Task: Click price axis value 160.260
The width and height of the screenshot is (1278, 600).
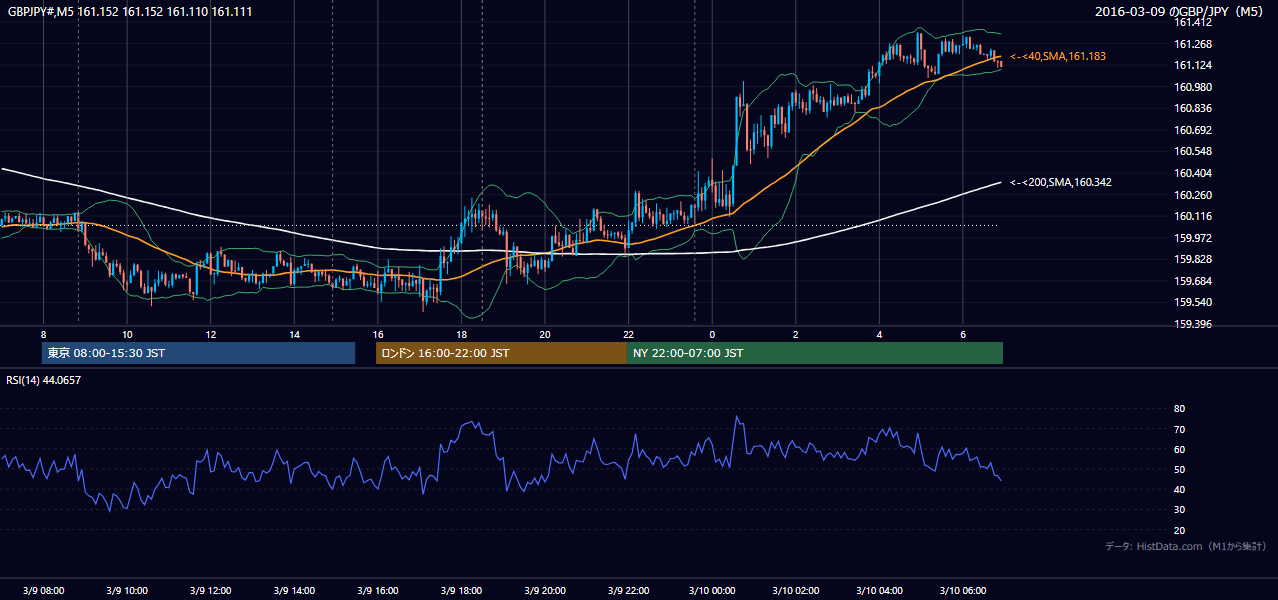Action: 1192,195
